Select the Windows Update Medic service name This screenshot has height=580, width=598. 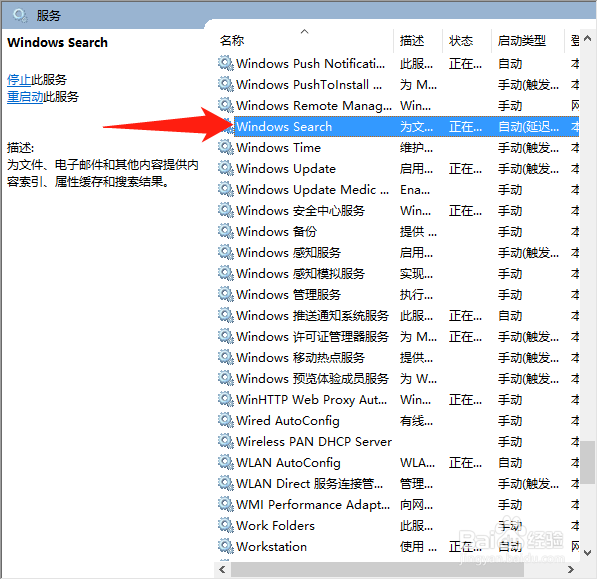(312, 189)
